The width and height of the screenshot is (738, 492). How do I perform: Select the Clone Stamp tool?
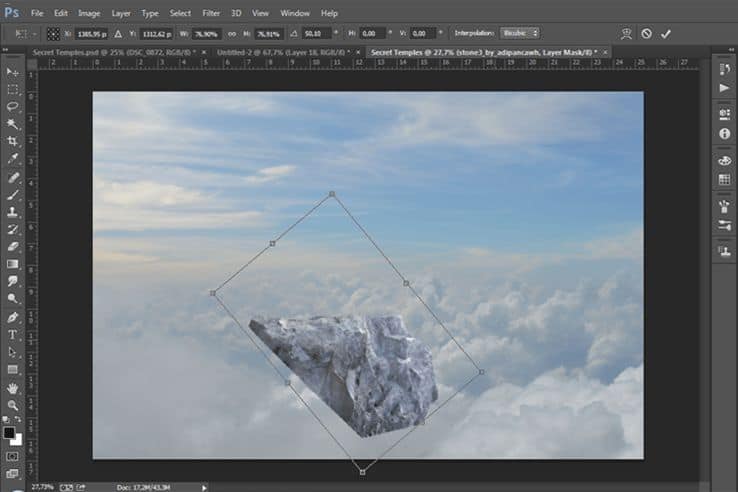pos(13,211)
